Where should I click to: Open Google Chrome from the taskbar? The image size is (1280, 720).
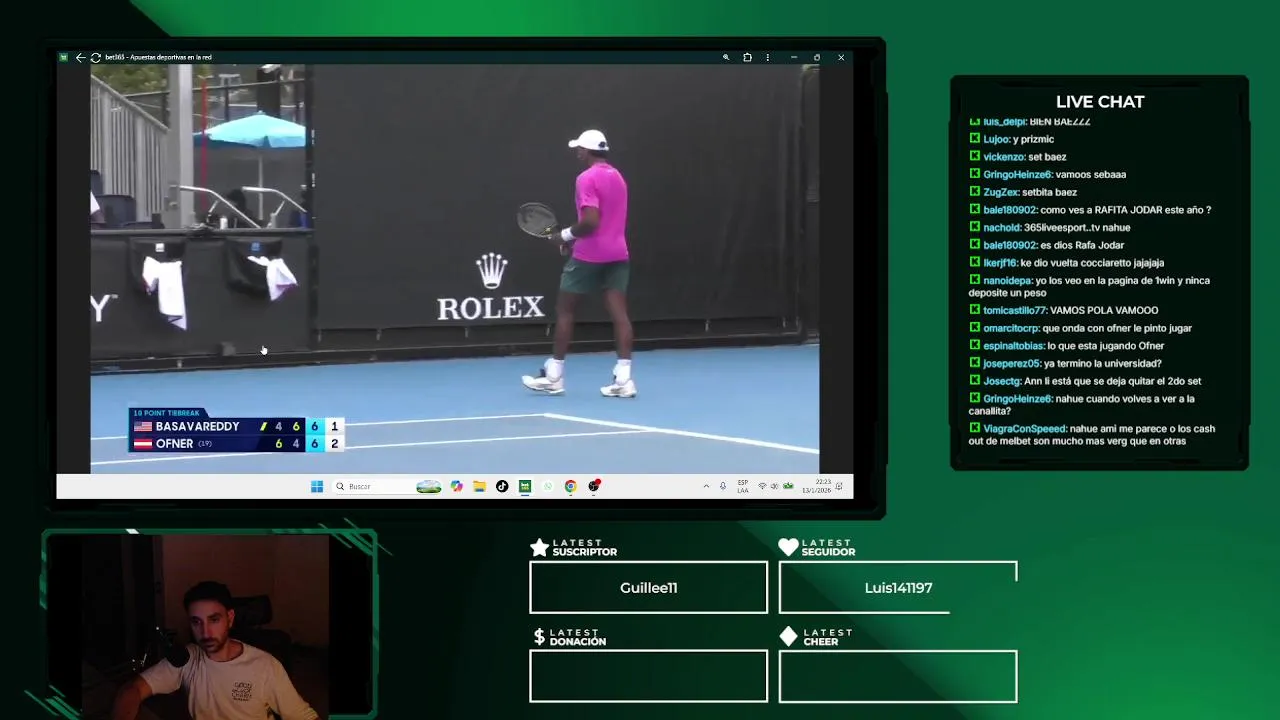pos(570,486)
